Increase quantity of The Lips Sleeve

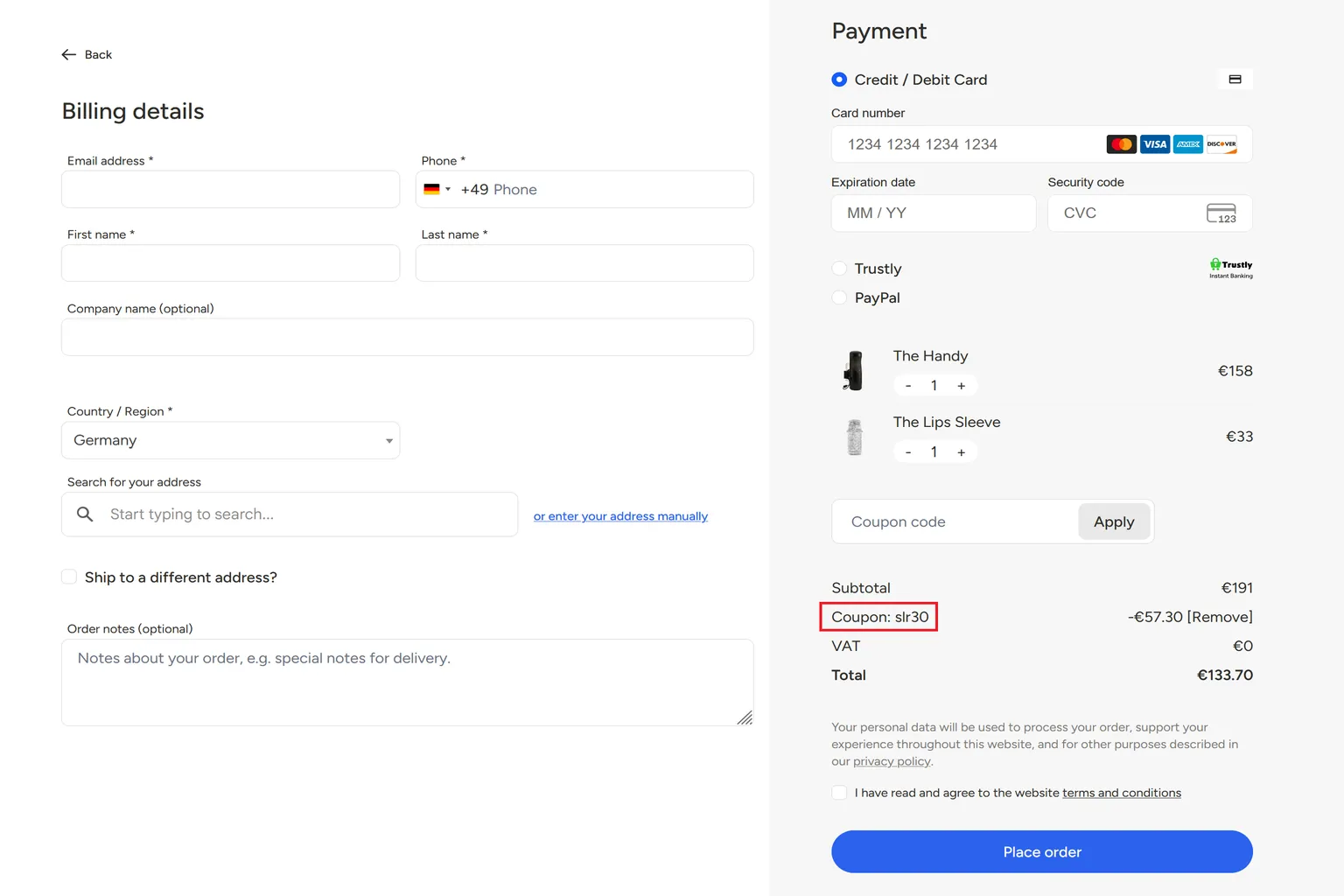961,452
